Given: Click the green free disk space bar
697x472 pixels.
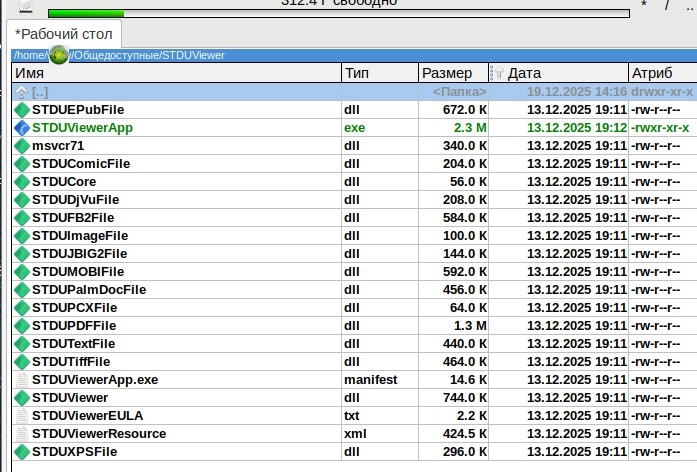Looking at the screenshot, I should click(86, 14).
